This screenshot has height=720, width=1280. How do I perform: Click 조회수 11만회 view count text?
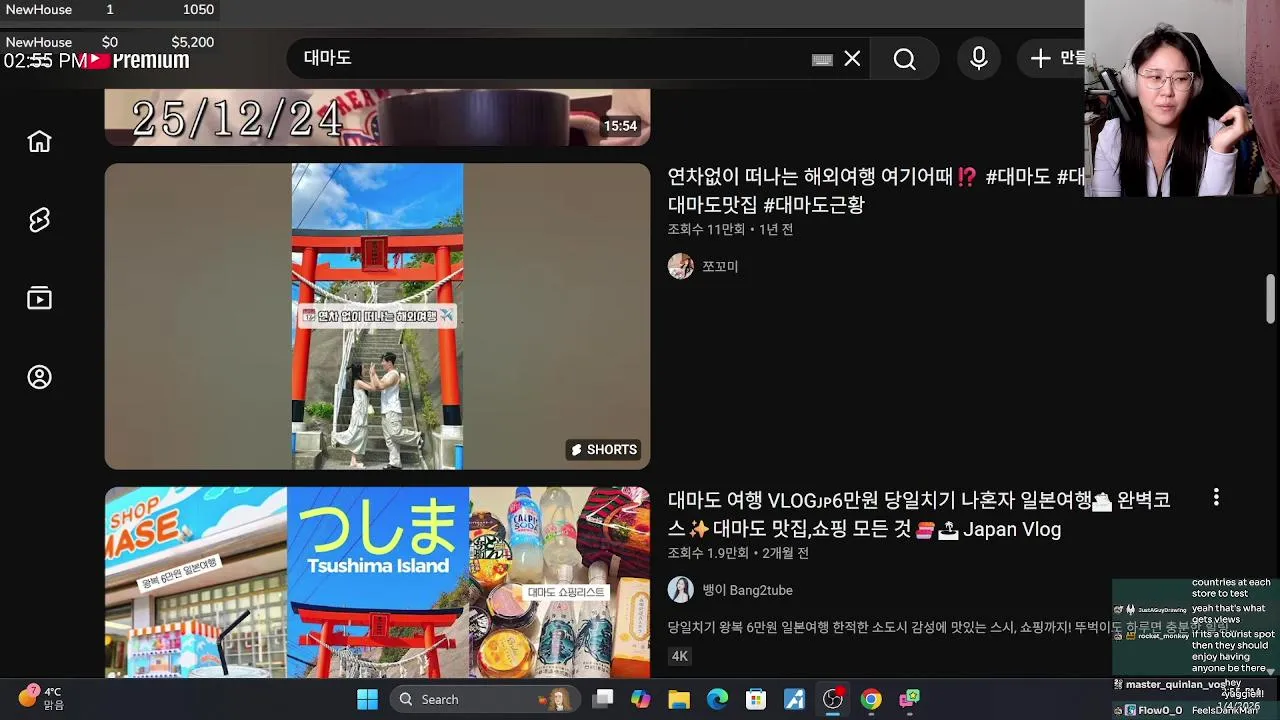(x=706, y=230)
